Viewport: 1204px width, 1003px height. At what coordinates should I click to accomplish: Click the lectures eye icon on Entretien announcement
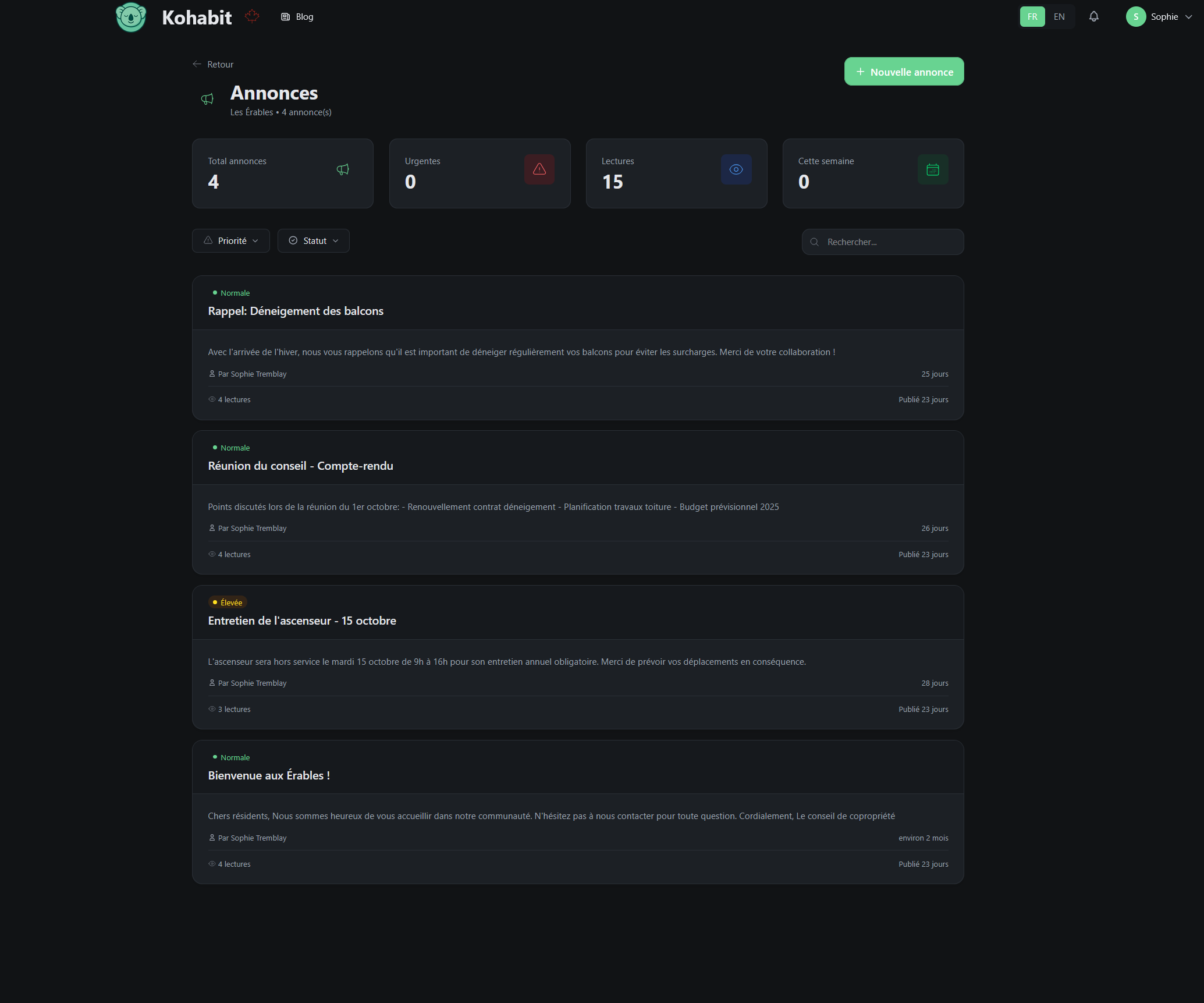coord(211,709)
